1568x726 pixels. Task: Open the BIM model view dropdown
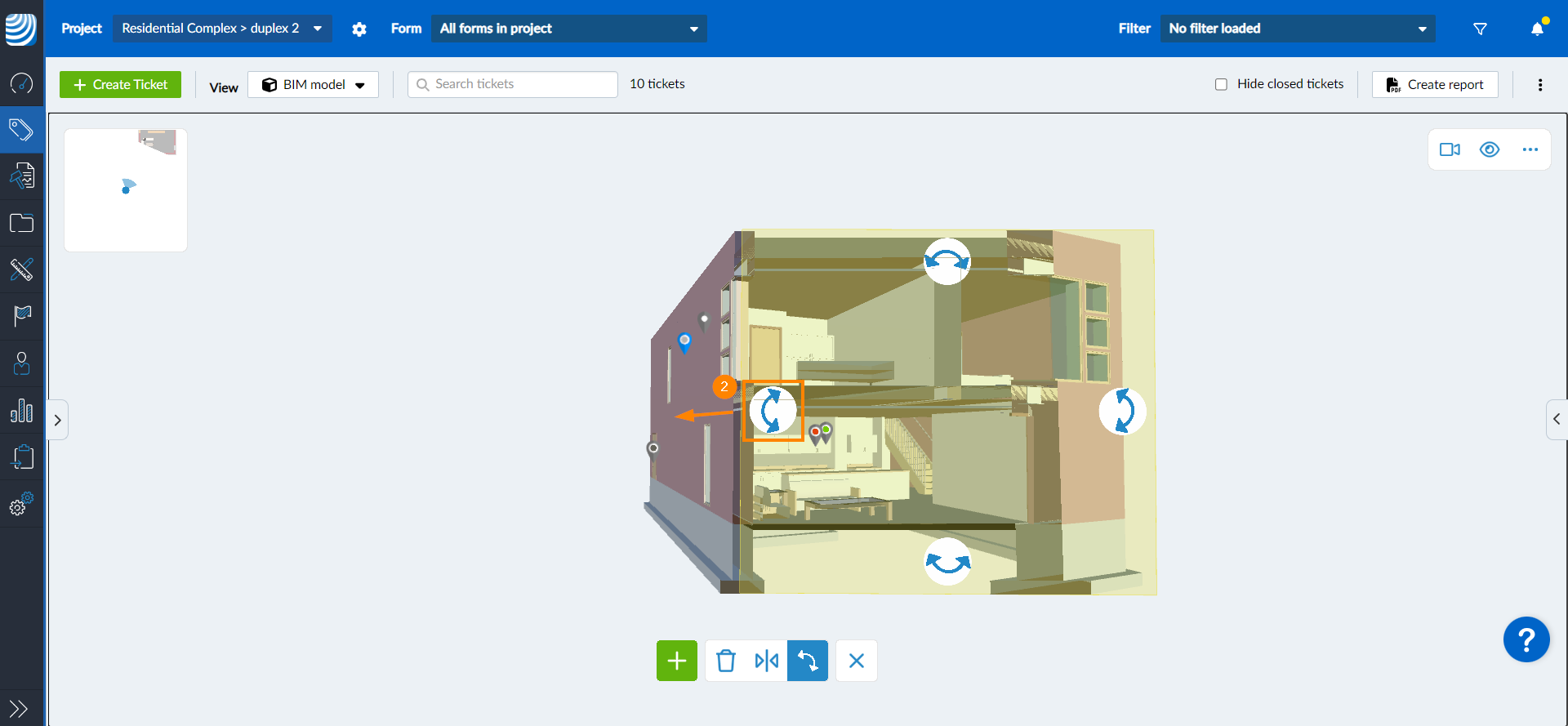pos(314,85)
